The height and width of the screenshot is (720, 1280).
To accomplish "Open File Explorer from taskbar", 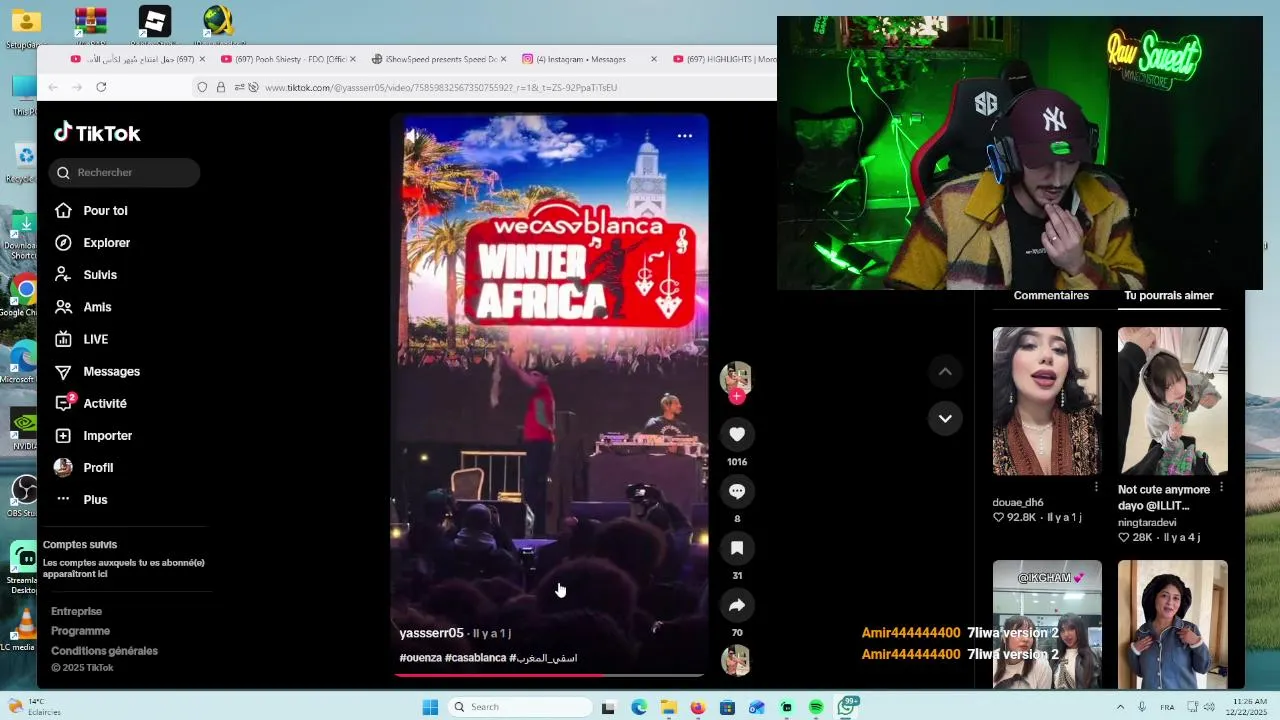I will pyautogui.click(x=668, y=707).
